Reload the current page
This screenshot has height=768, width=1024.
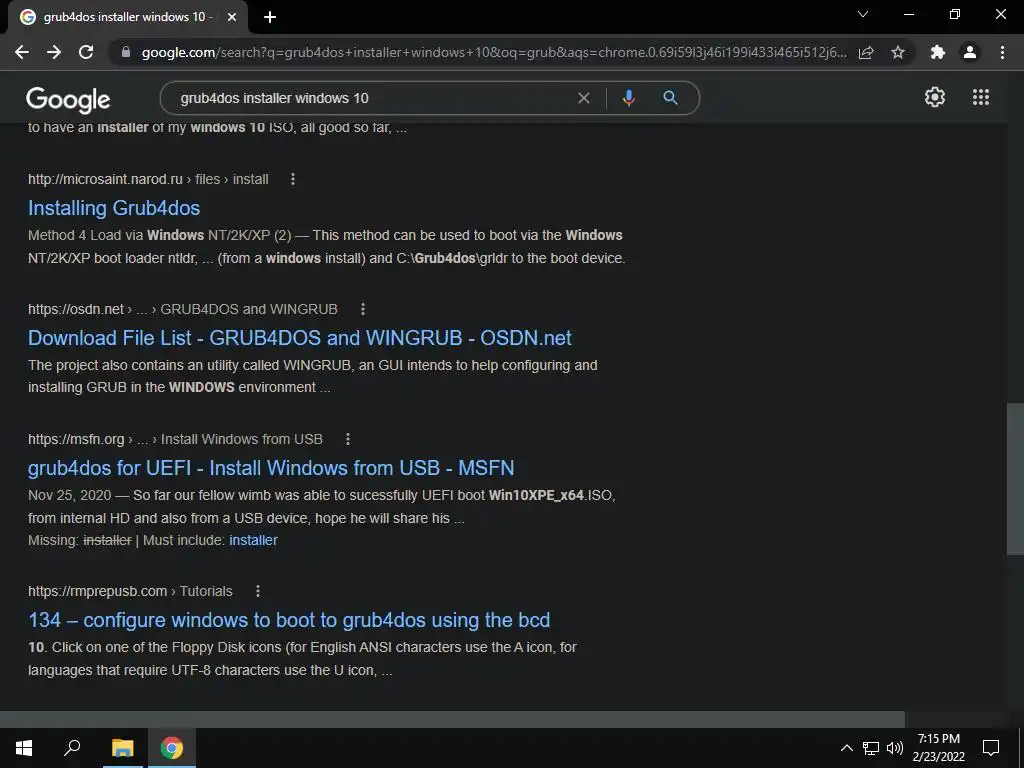86,52
